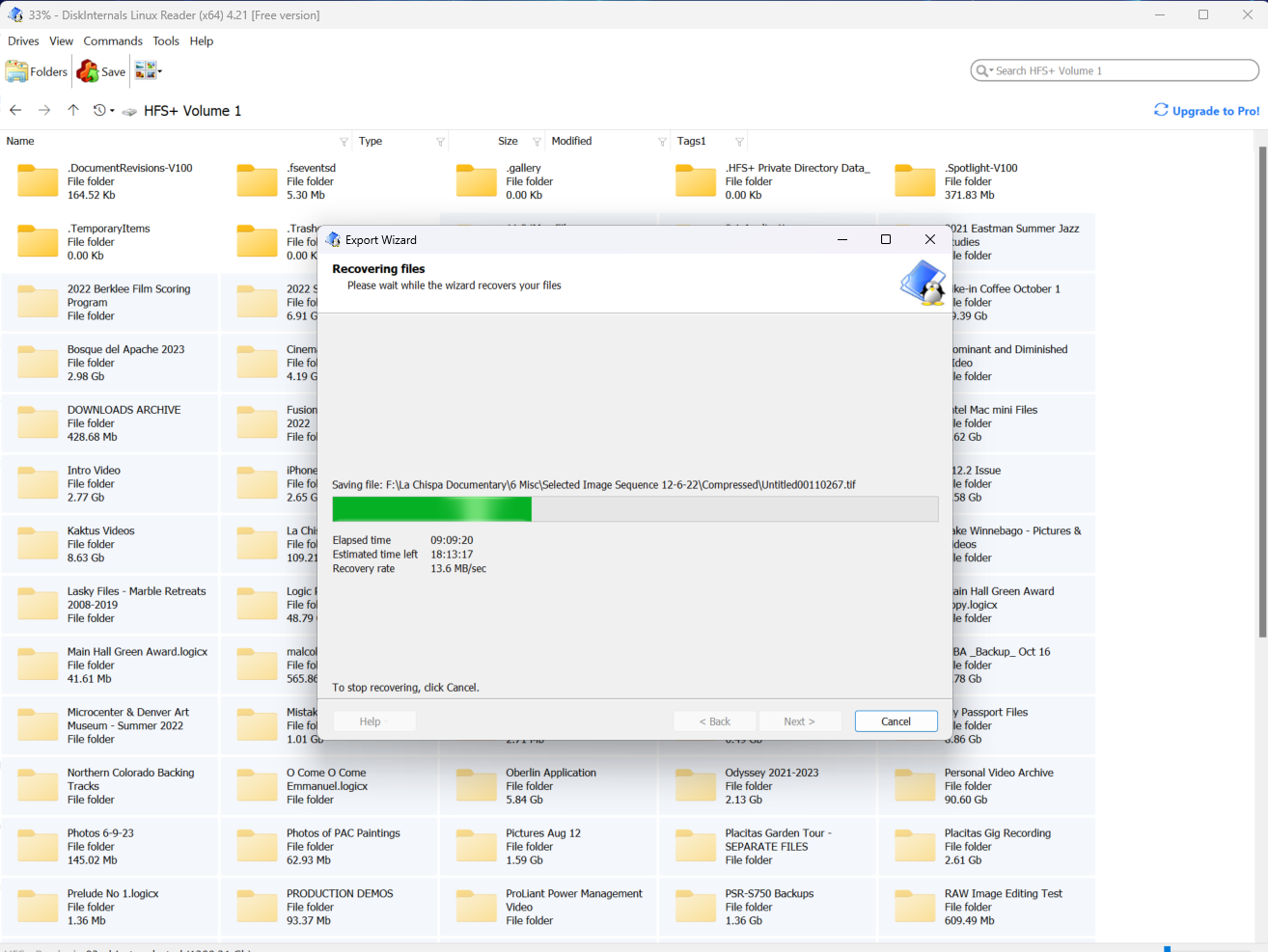This screenshot has height=952, width=1268.
Task: Minimize the Export Wizard dialog
Action: pyautogui.click(x=841, y=239)
